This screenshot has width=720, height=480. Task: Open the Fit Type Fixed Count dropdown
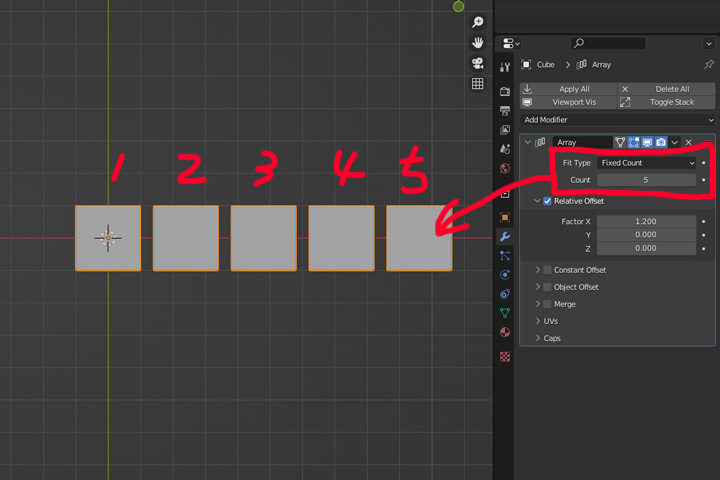point(646,163)
